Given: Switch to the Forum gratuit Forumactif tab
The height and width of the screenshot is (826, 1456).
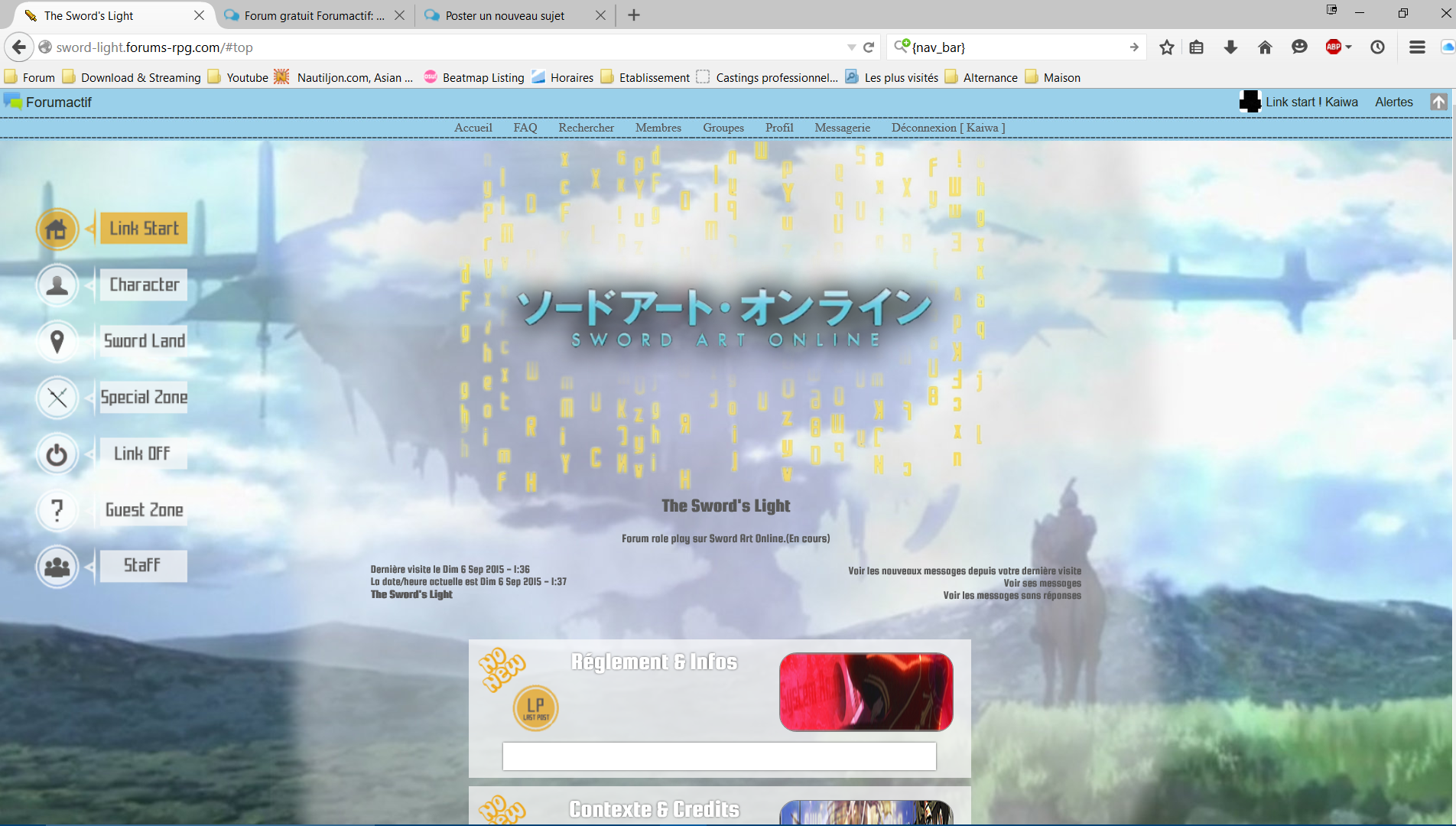Looking at the screenshot, I should (314, 15).
